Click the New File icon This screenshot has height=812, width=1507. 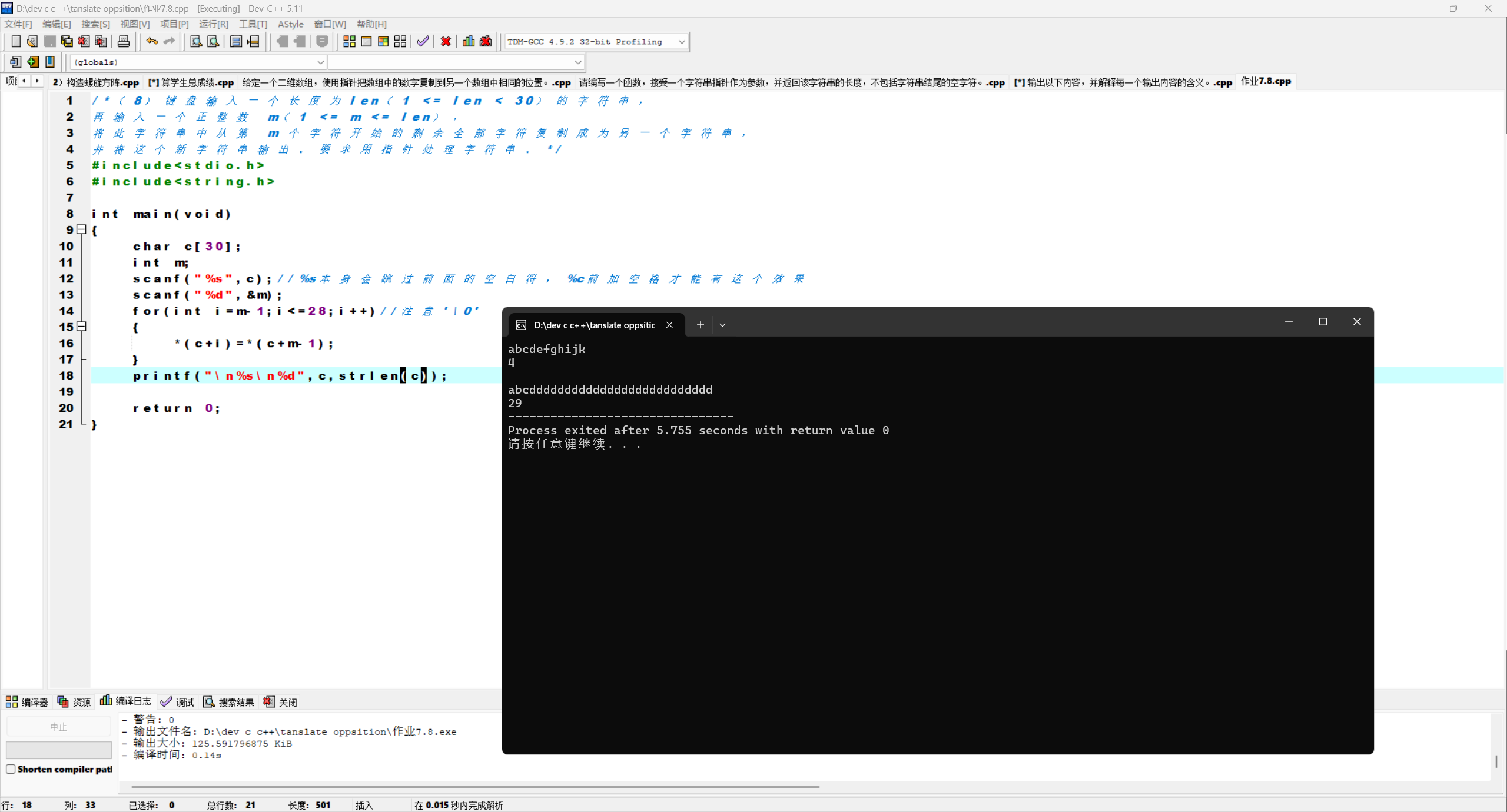click(x=16, y=41)
